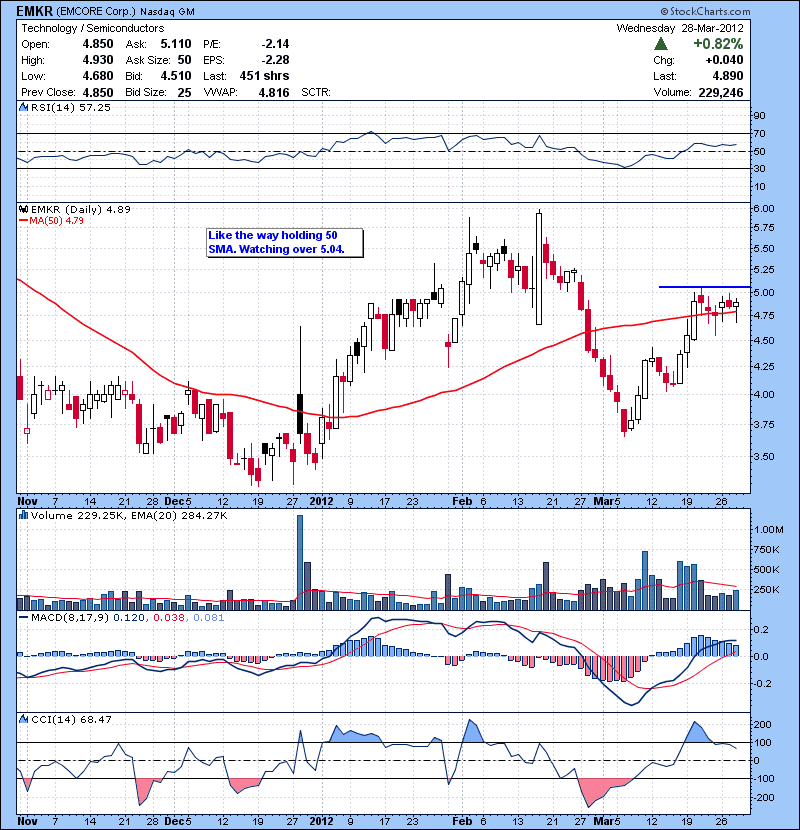Viewport: 800px width, 830px height.
Task: Click the Prev Close value 4.850
Action: [x=98, y=93]
